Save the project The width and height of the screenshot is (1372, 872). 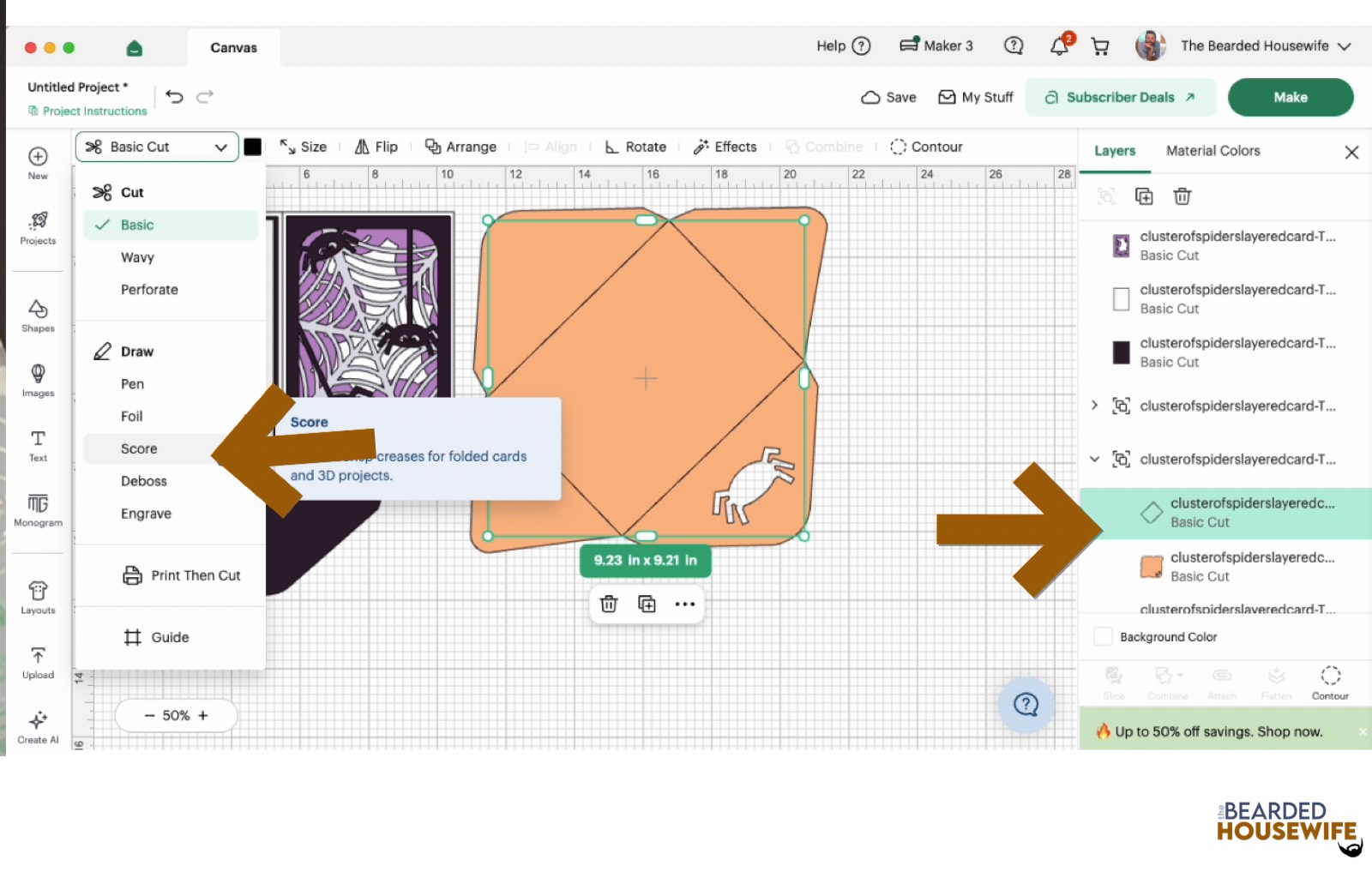pos(888,97)
